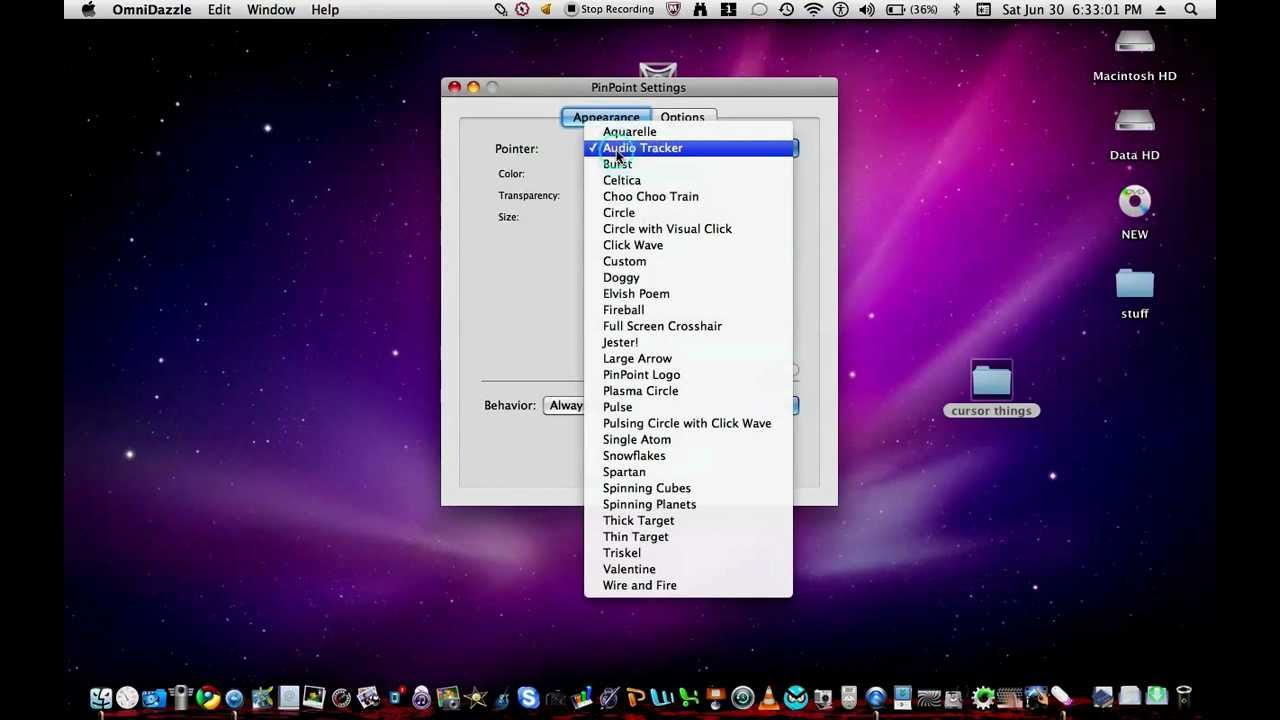Image resolution: width=1280 pixels, height=720 pixels.
Task: Pick the Burst pointer style
Action: 688,164
